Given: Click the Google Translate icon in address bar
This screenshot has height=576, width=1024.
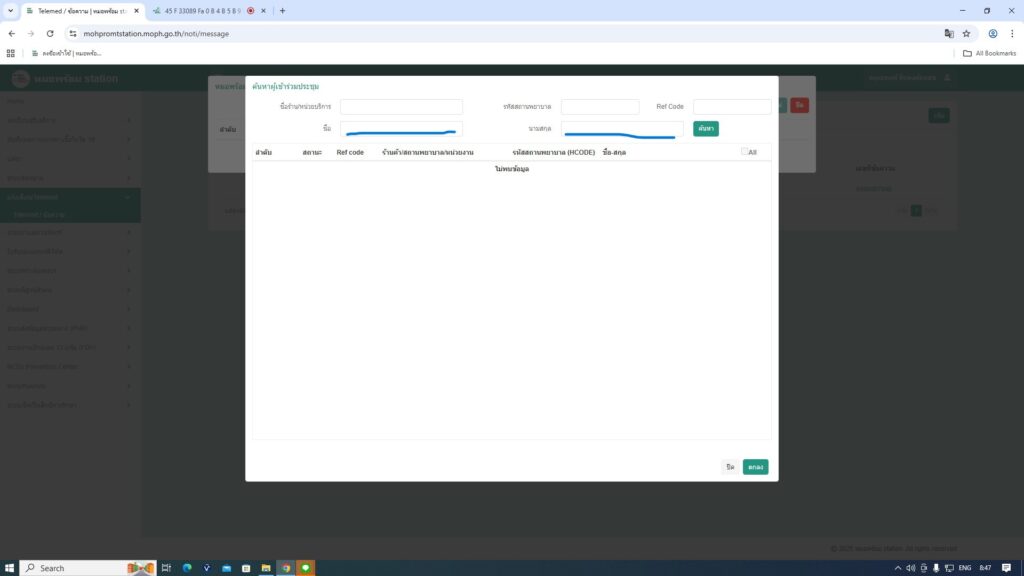Looking at the screenshot, I should coord(948,33).
